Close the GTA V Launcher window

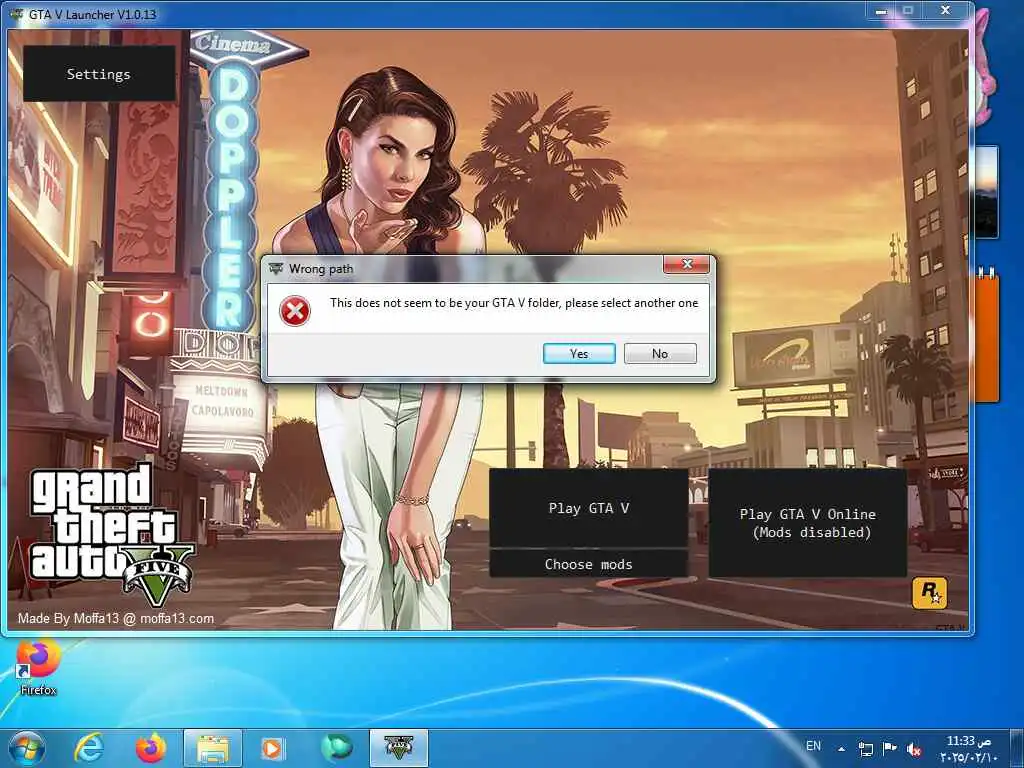tap(945, 10)
